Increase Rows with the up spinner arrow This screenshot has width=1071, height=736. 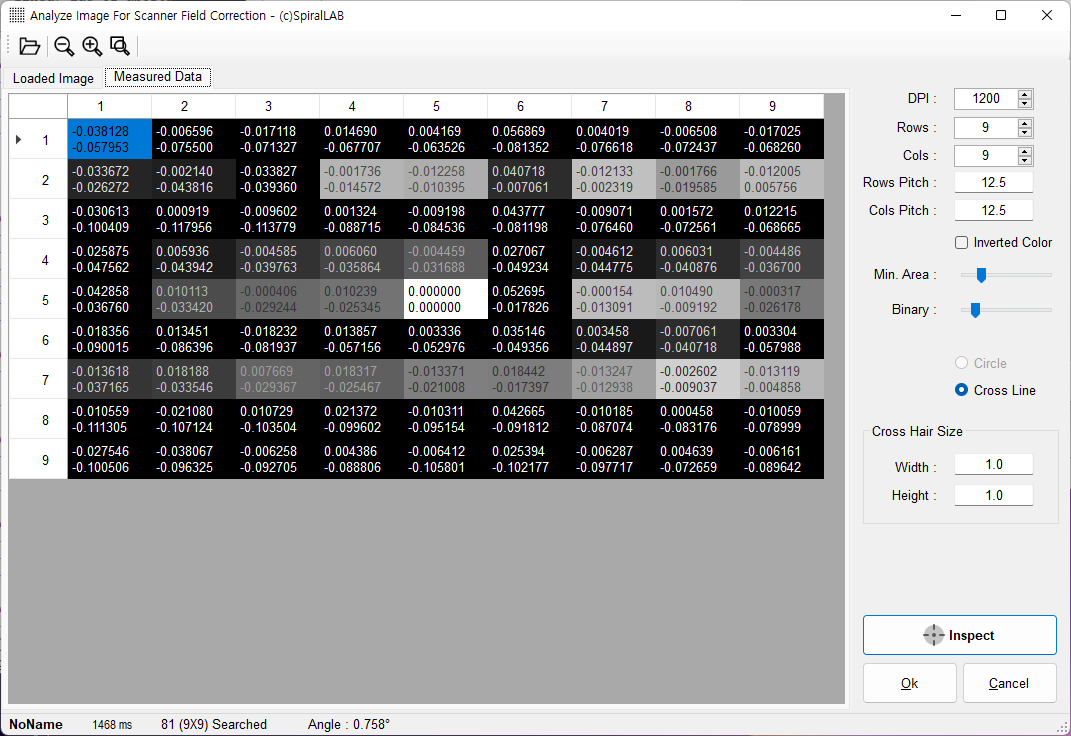[1025, 123]
